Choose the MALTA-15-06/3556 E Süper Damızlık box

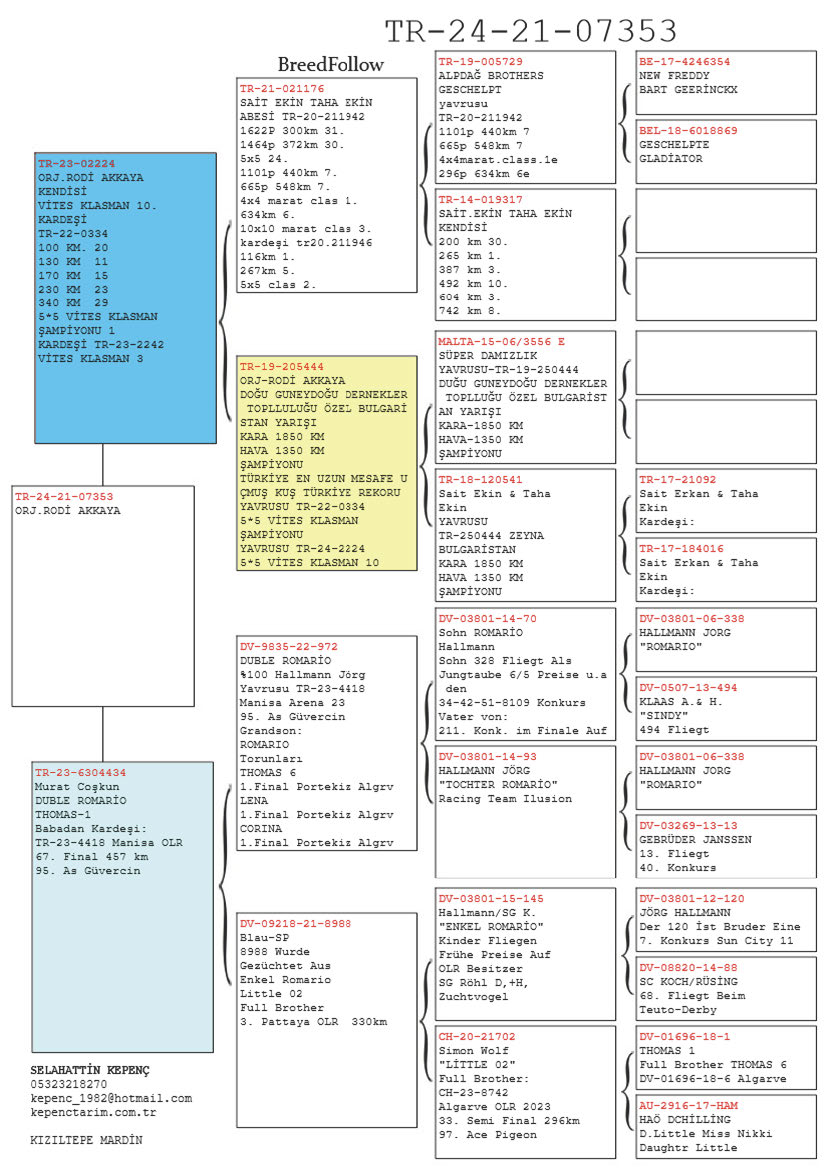coord(524,398)
